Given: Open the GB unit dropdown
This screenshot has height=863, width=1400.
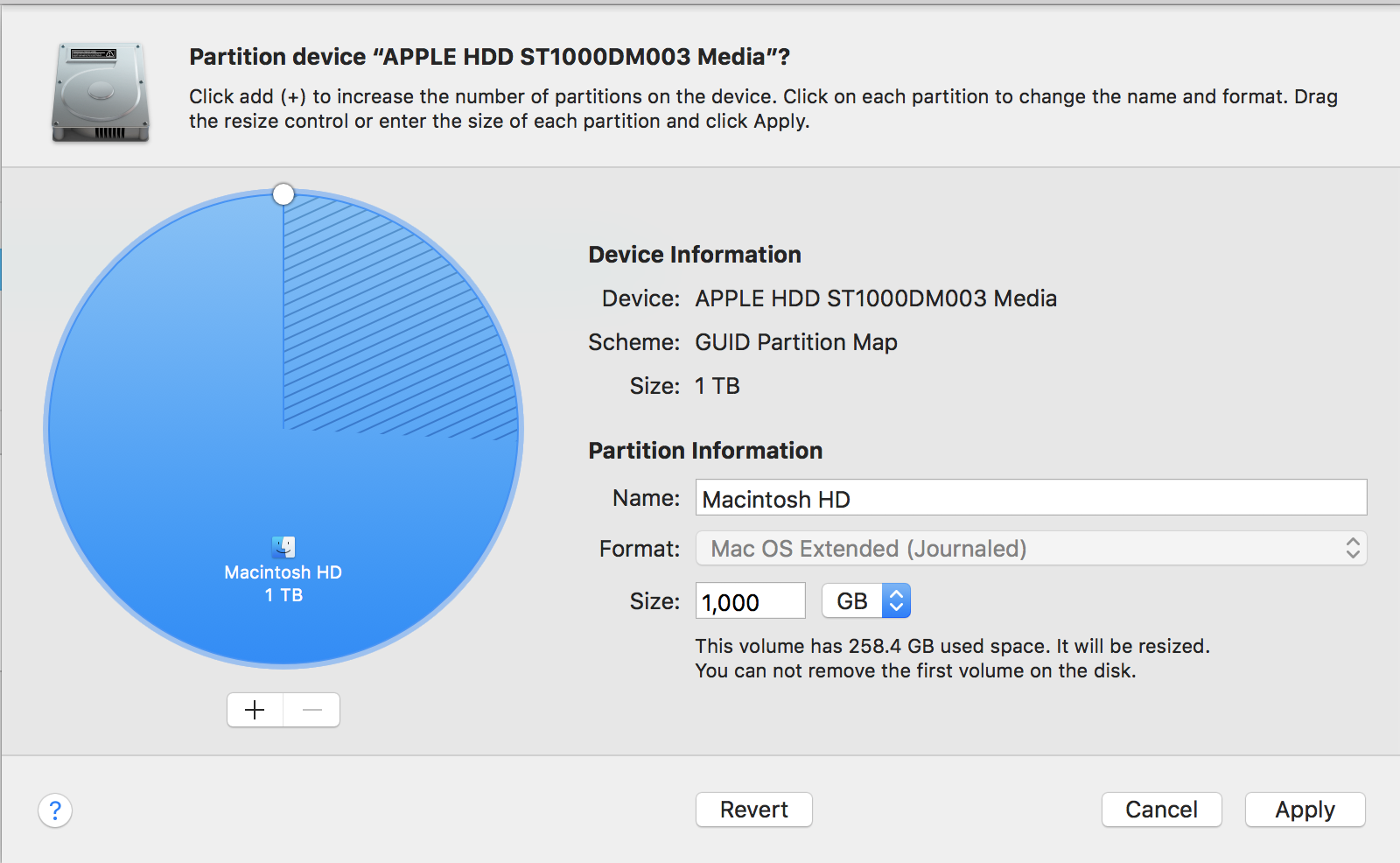Looking at the screenshot, I should coord(896,600).
